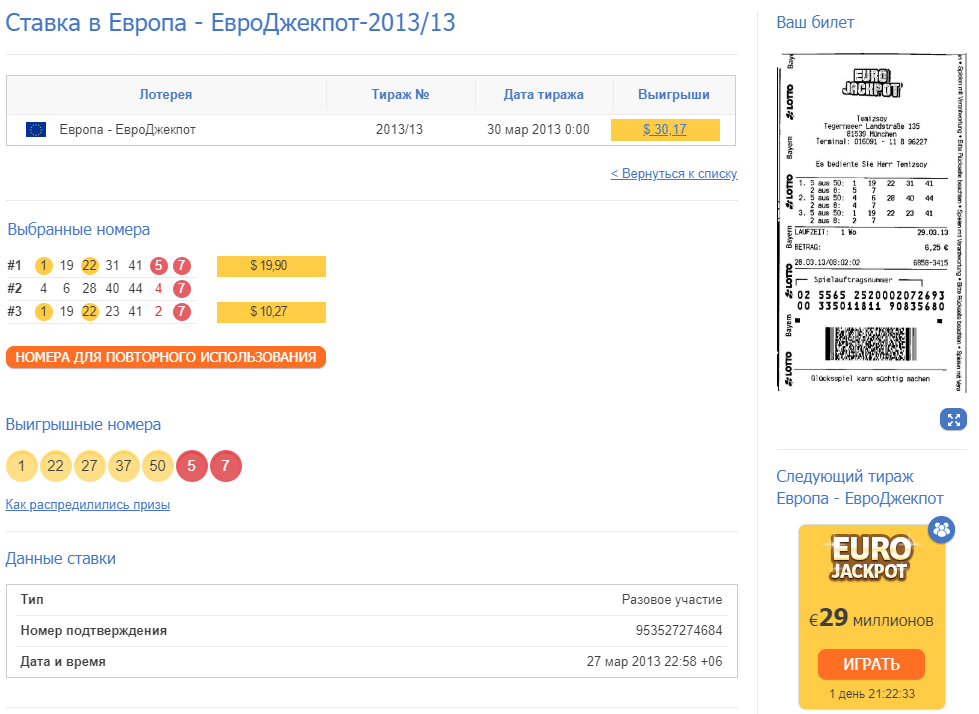Click winning number ball 50
The image size is (979, 714).
(157, 466)
